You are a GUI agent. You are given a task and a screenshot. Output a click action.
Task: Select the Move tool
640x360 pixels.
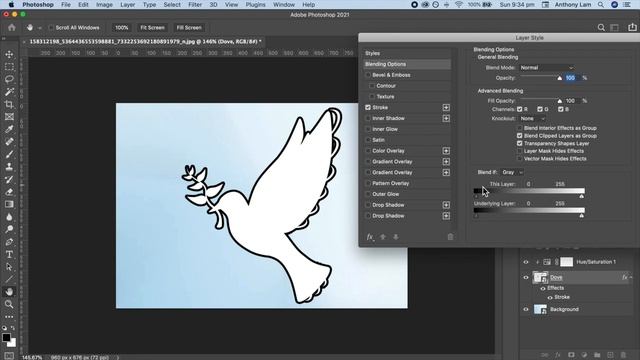(x=9, y=54)
